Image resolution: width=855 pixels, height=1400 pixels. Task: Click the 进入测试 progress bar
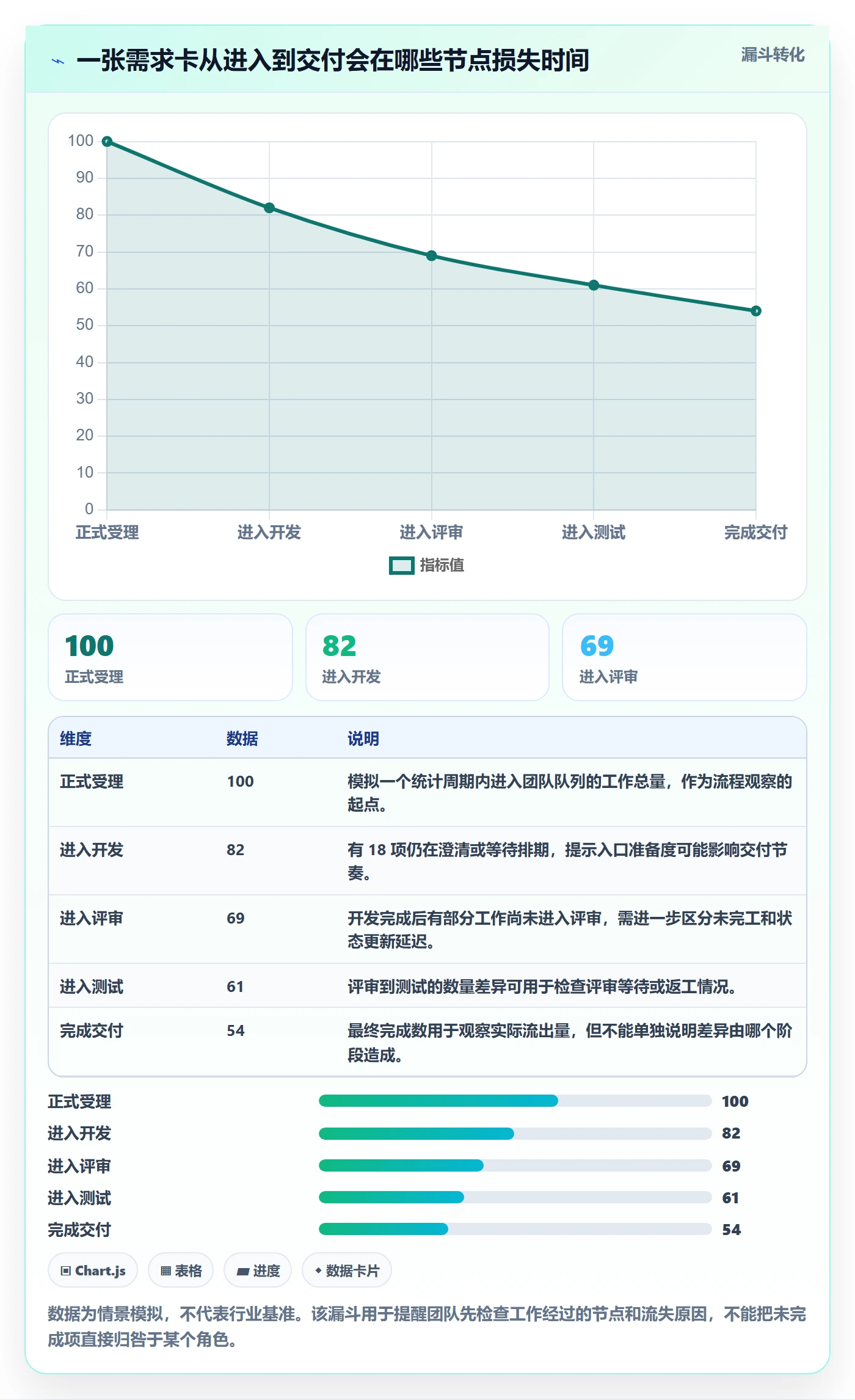[x=515, y=1197]
